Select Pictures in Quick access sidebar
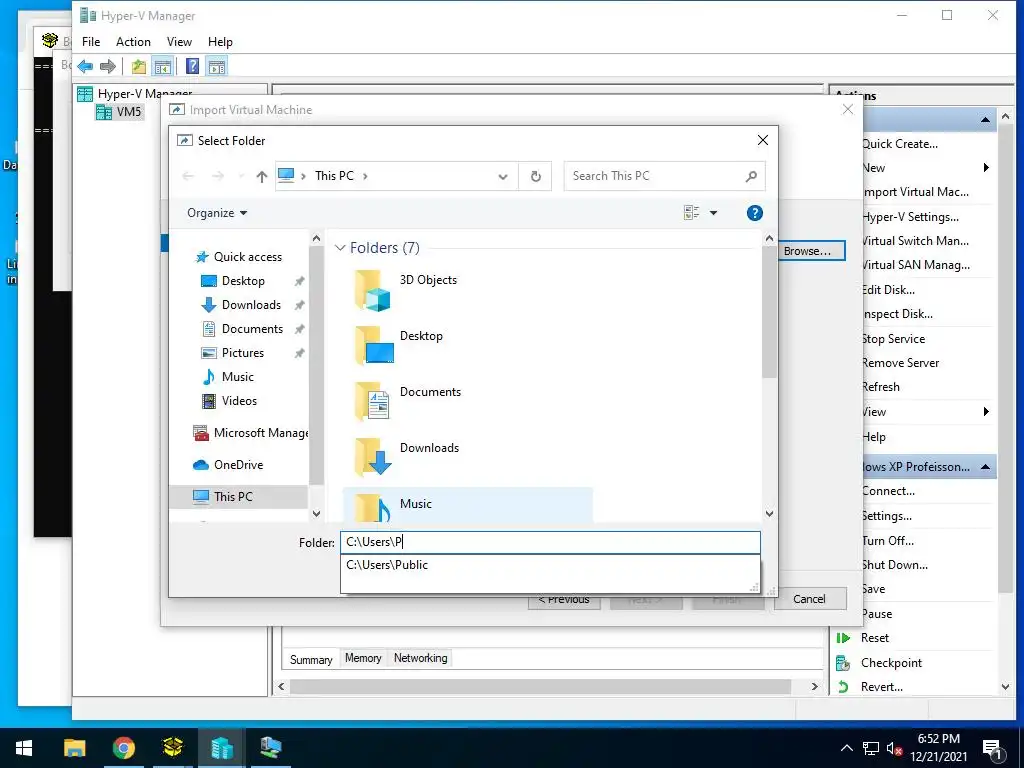This screenshot has width=1024, height=768. [x=242, y=353]
